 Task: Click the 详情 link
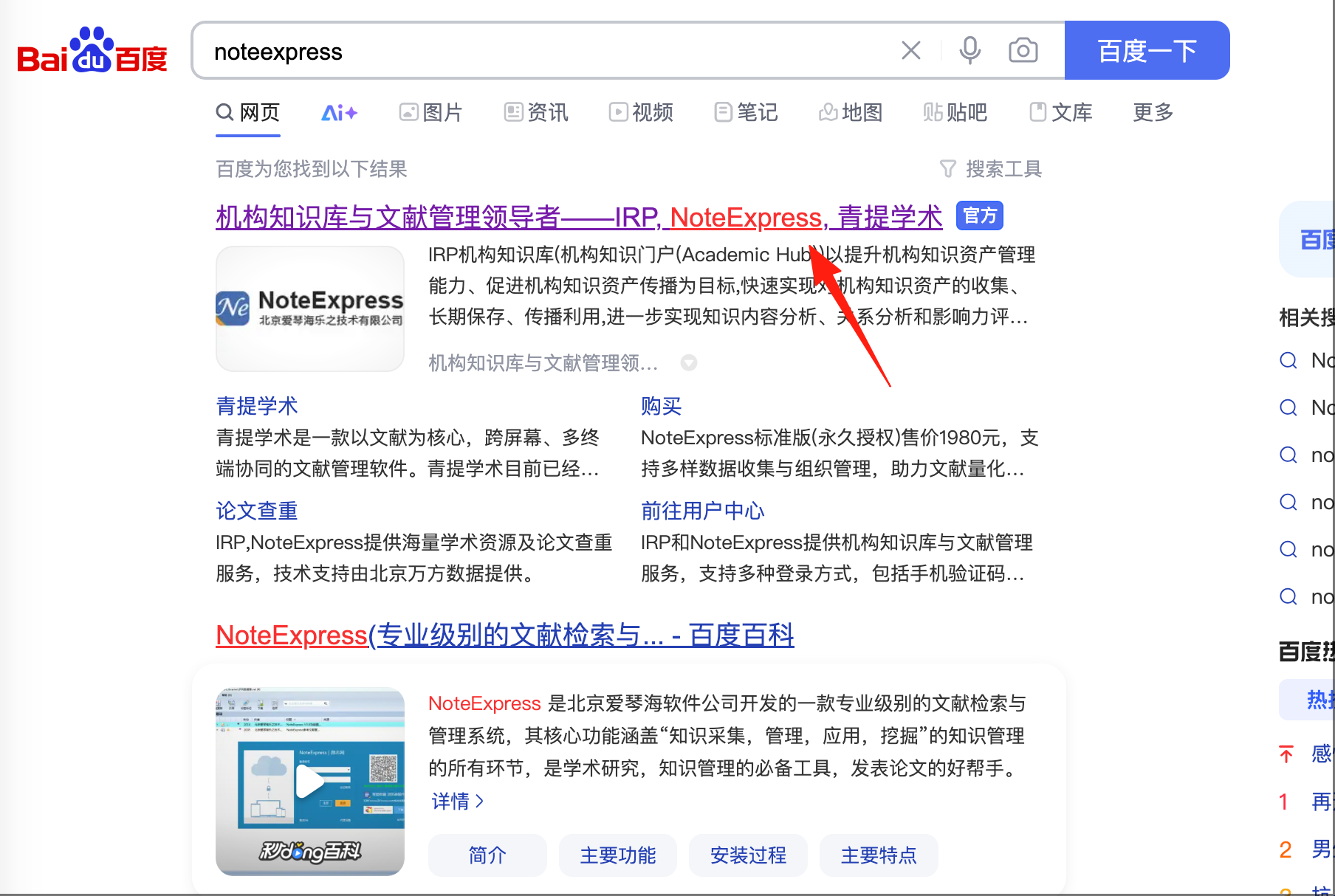pyautogui.click(x=458, y=801)
